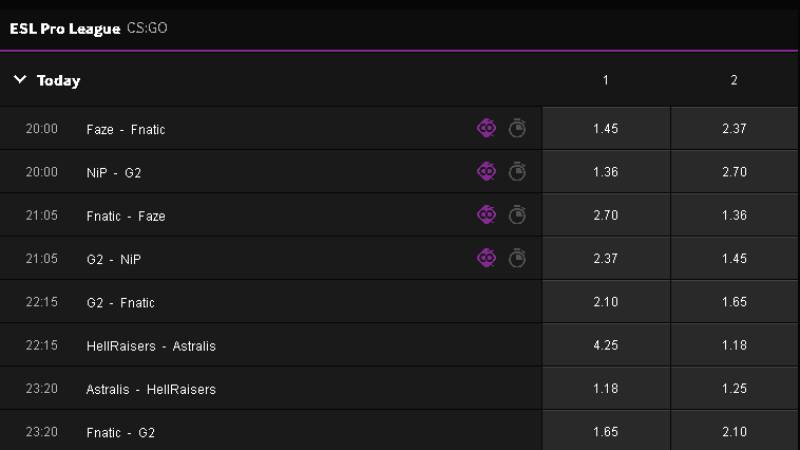Viewport: 800px width, 450px height.
Task: Click the ESL Pro League title
Action: click(64, 28)
